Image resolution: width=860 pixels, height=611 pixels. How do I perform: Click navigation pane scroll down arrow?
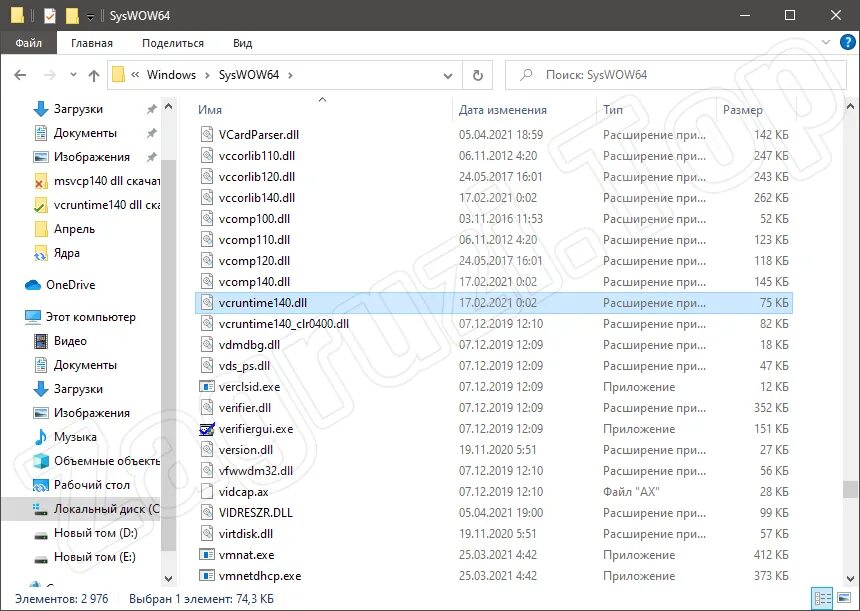click(x=168, y=578)
